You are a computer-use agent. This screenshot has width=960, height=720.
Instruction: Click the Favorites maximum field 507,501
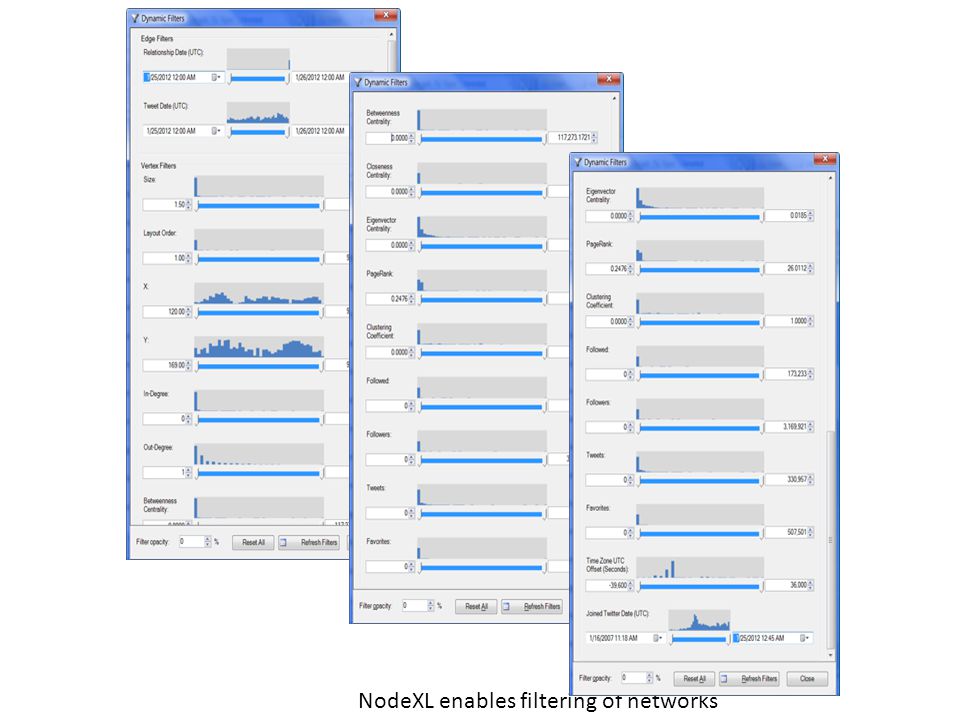786,532
